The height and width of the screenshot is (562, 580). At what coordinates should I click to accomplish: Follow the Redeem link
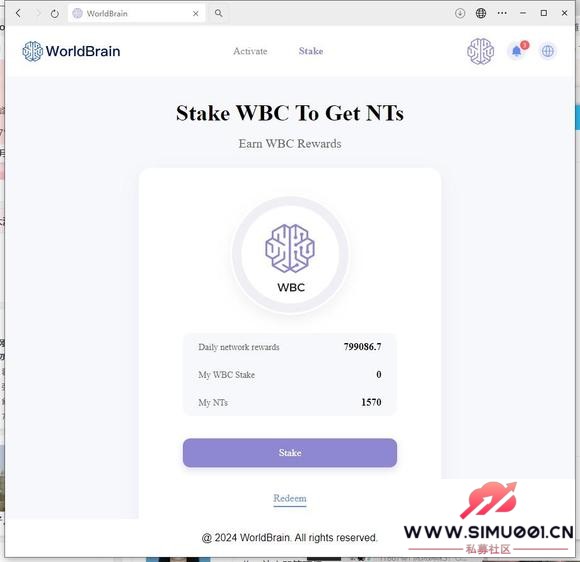290,498
